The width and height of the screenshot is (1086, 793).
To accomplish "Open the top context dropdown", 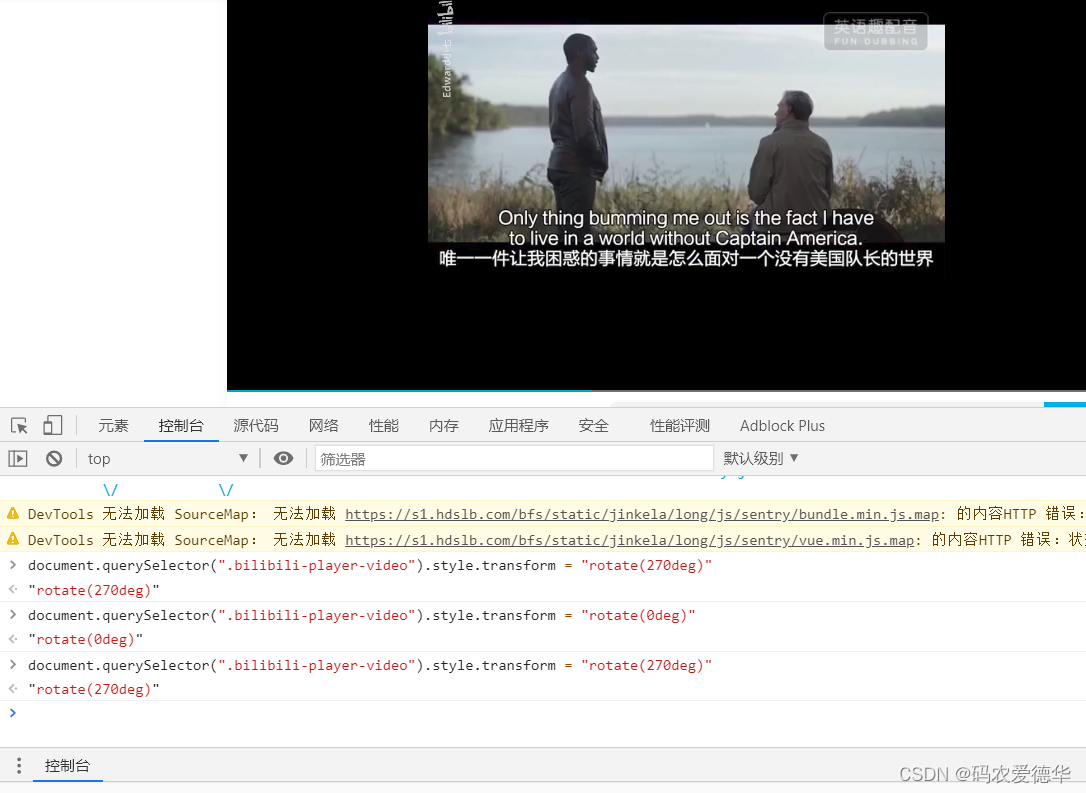I will 167,458.
